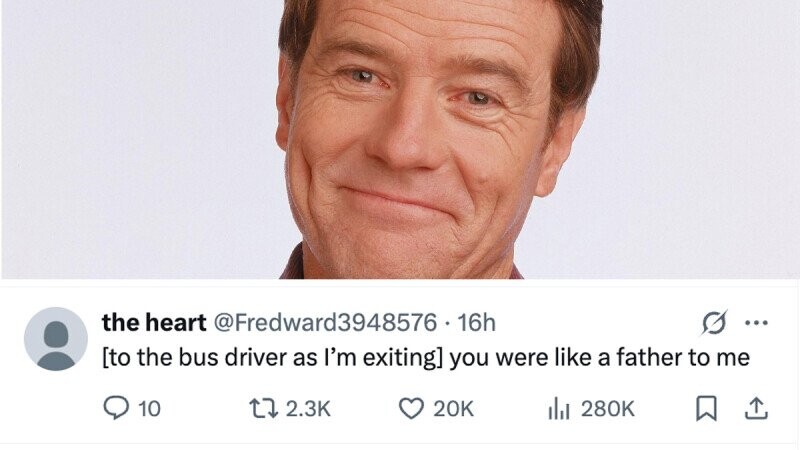Click the 10 replies count
The width and height of the screenshot is (800, 450).
[x=149, y=409]
